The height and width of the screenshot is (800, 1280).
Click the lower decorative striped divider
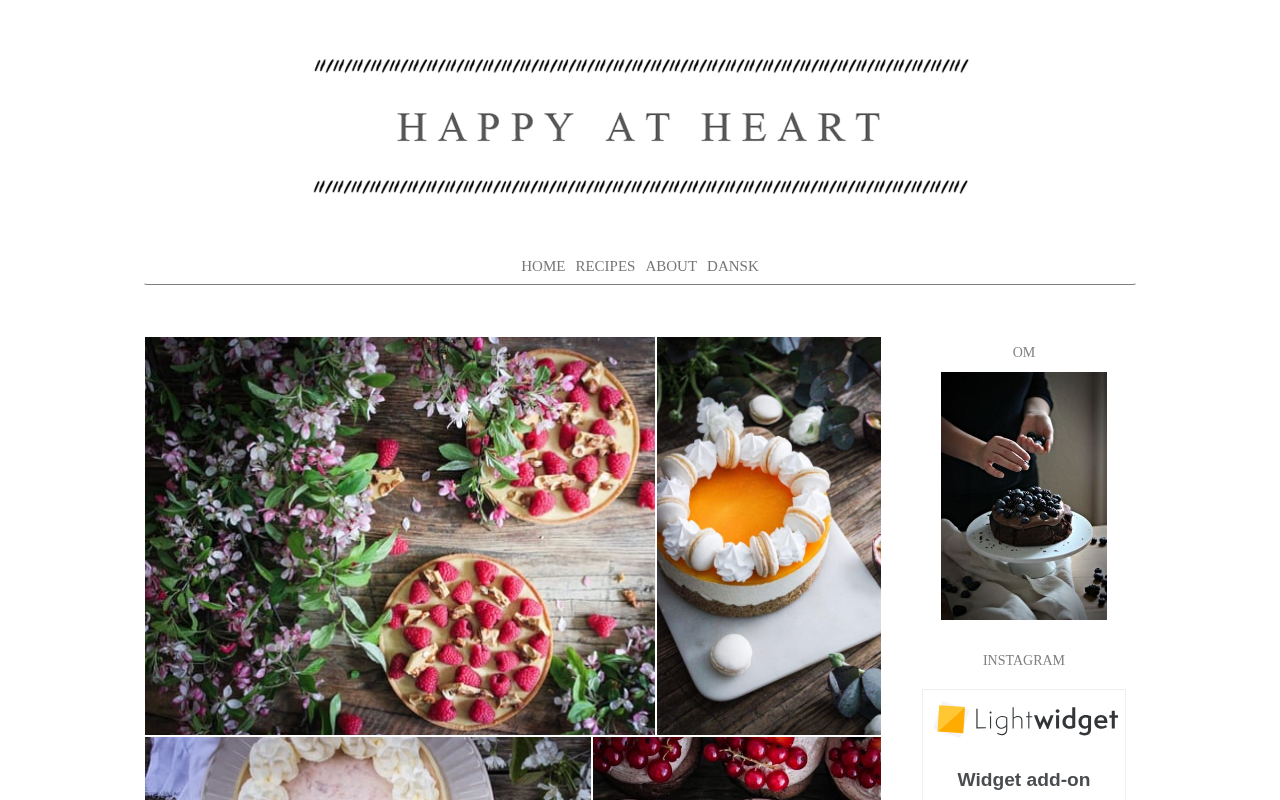pos(640,187)
